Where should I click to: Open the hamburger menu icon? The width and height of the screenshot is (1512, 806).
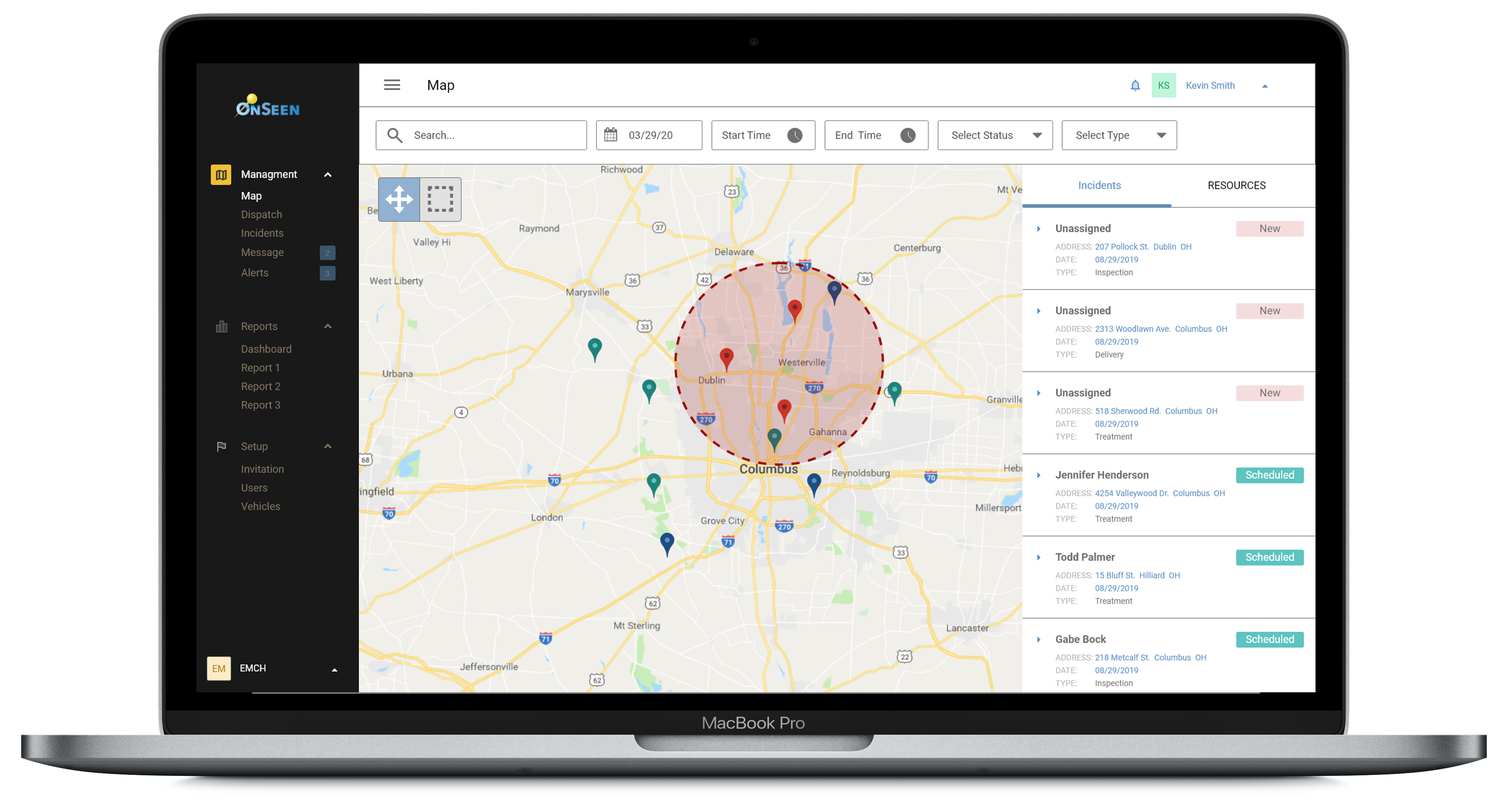click(x=392, y=85)
